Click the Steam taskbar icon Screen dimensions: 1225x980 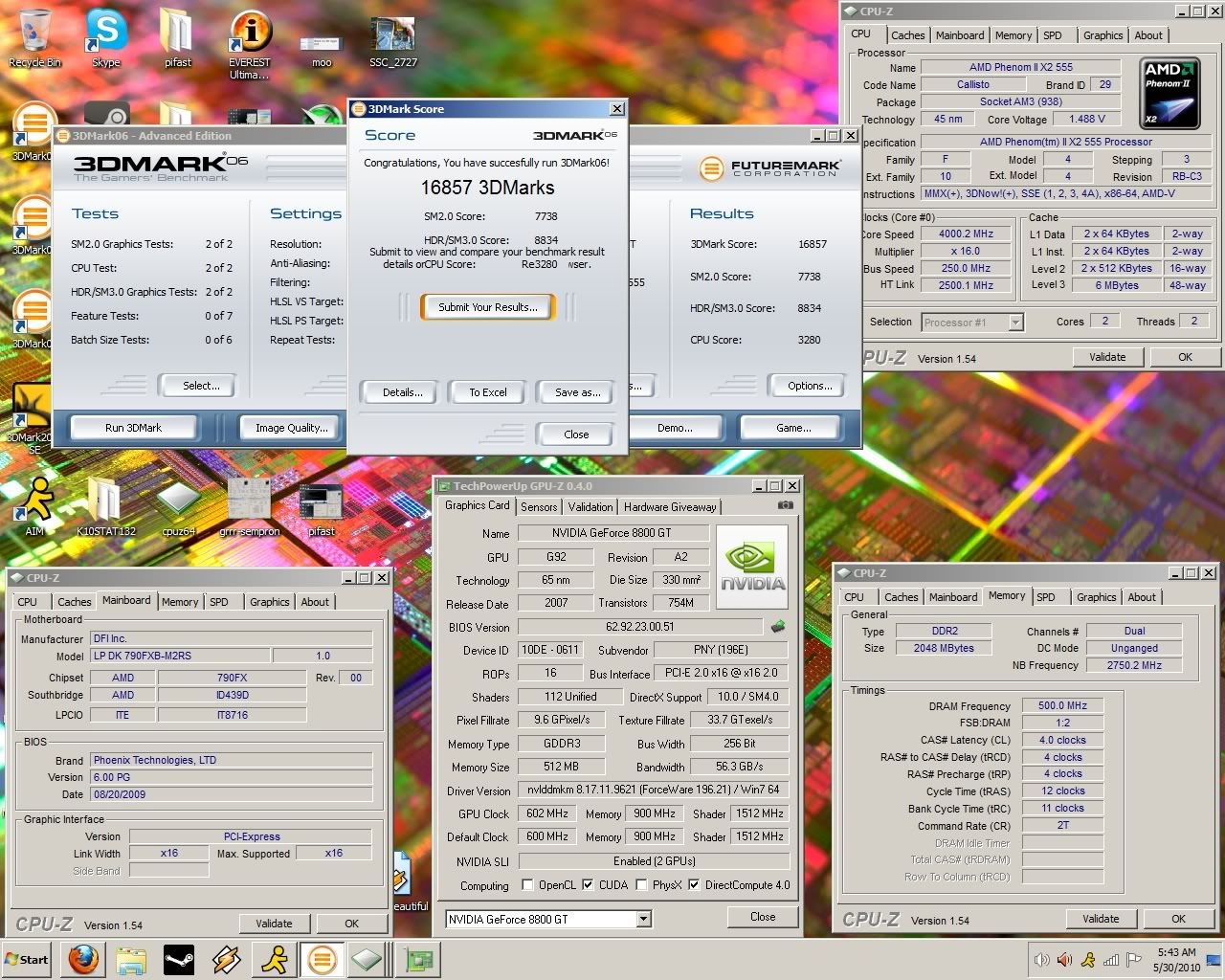click(179, 959)
